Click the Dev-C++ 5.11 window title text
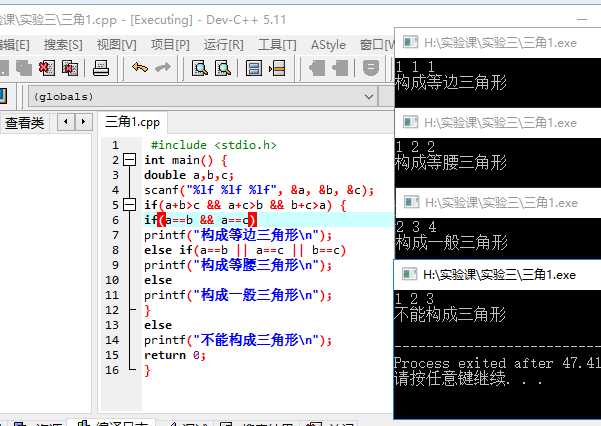Viewport: 601px width, 426px height. coord(246,20)
